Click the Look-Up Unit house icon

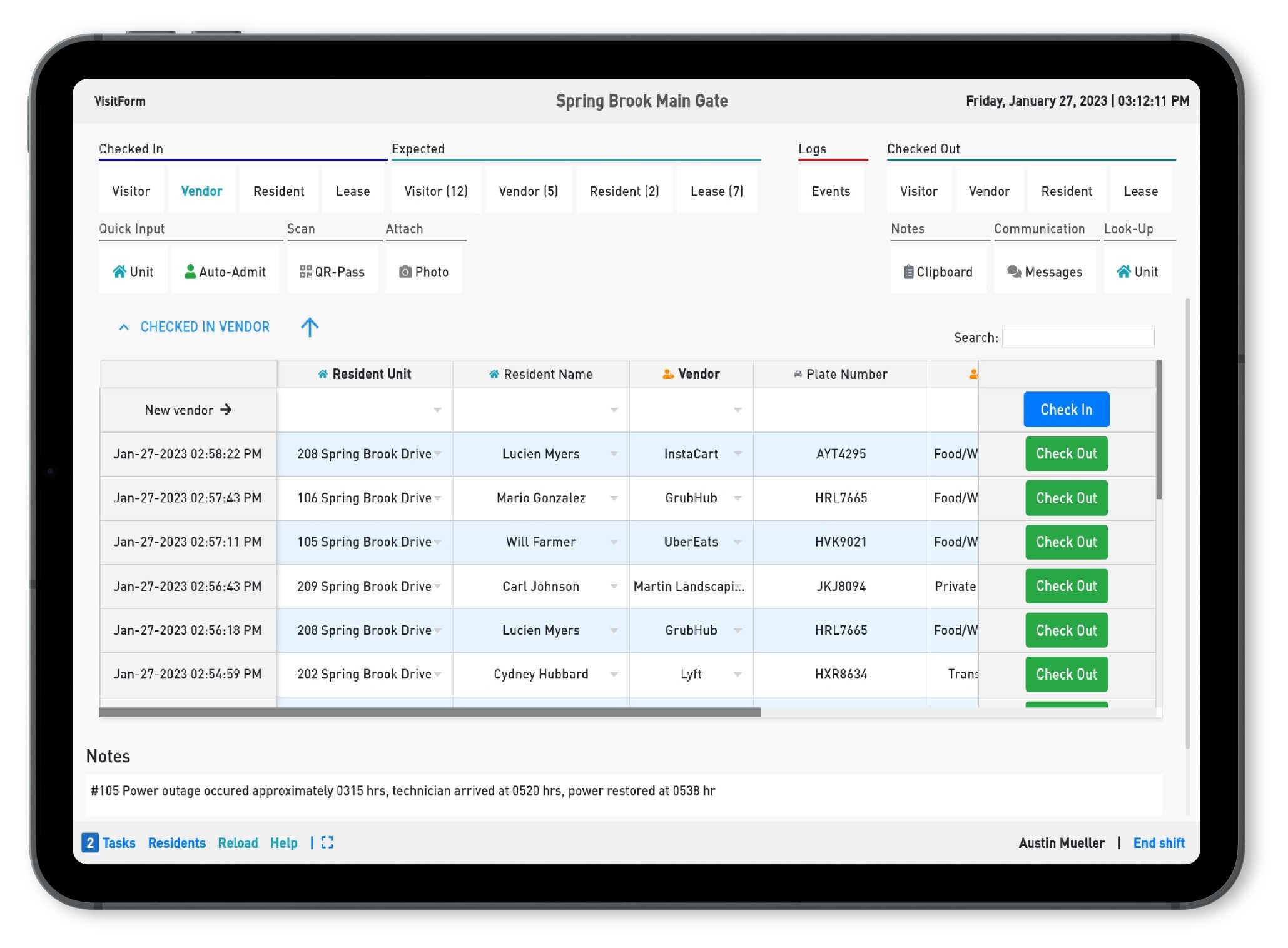1123,271
